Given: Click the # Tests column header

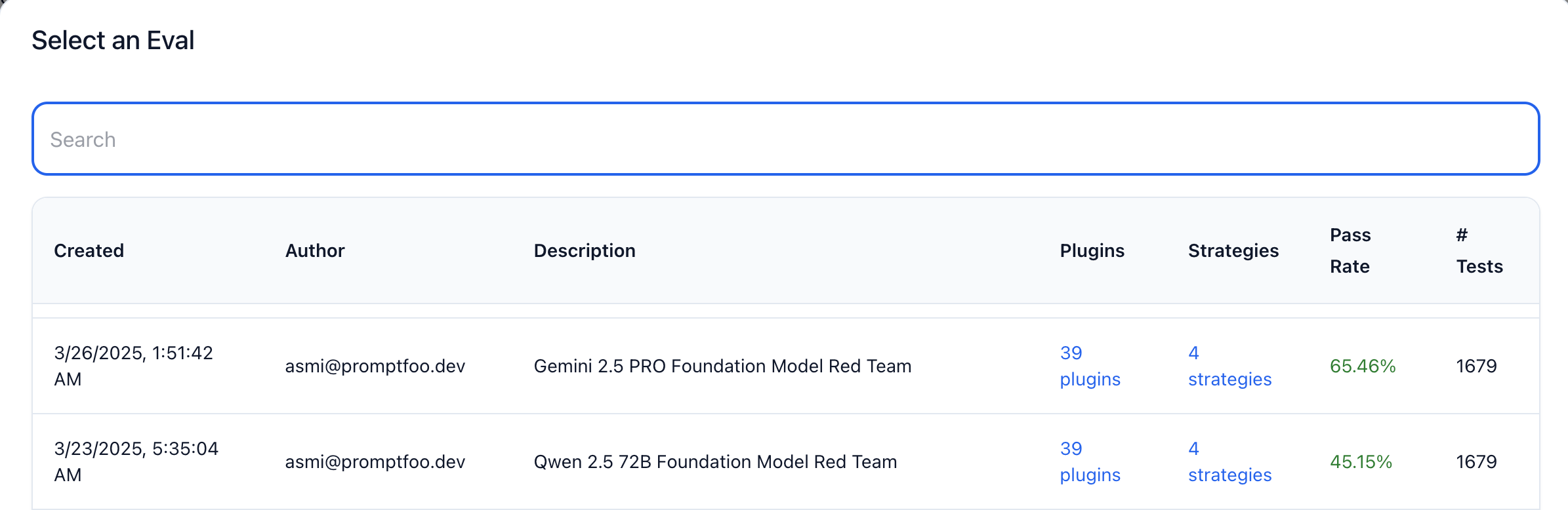Looking at the screenshot, I should pyautogui.click(x=1479, y=250).
